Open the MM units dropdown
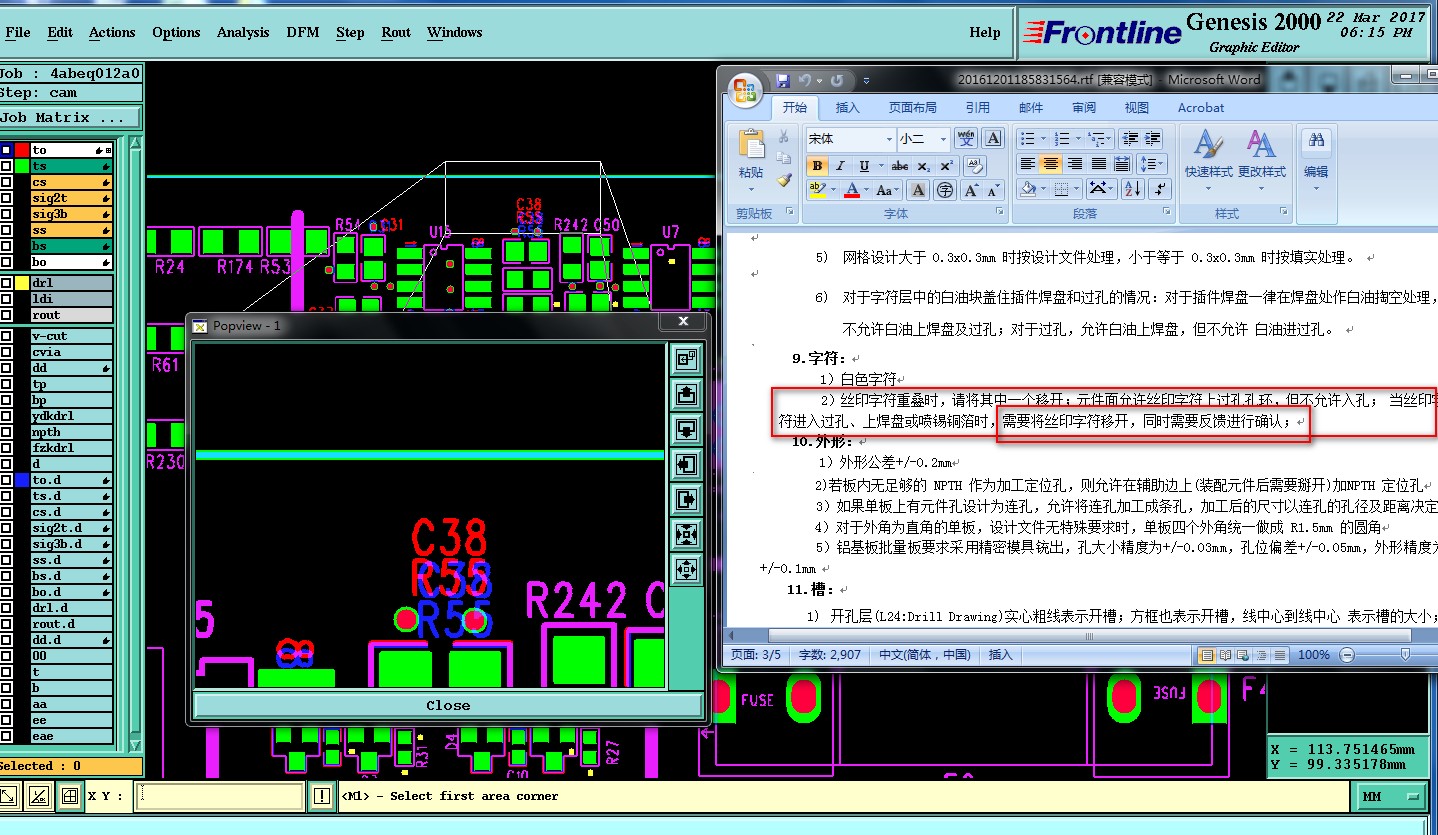The image size is (1438, 835). (x=1390, y=797)
